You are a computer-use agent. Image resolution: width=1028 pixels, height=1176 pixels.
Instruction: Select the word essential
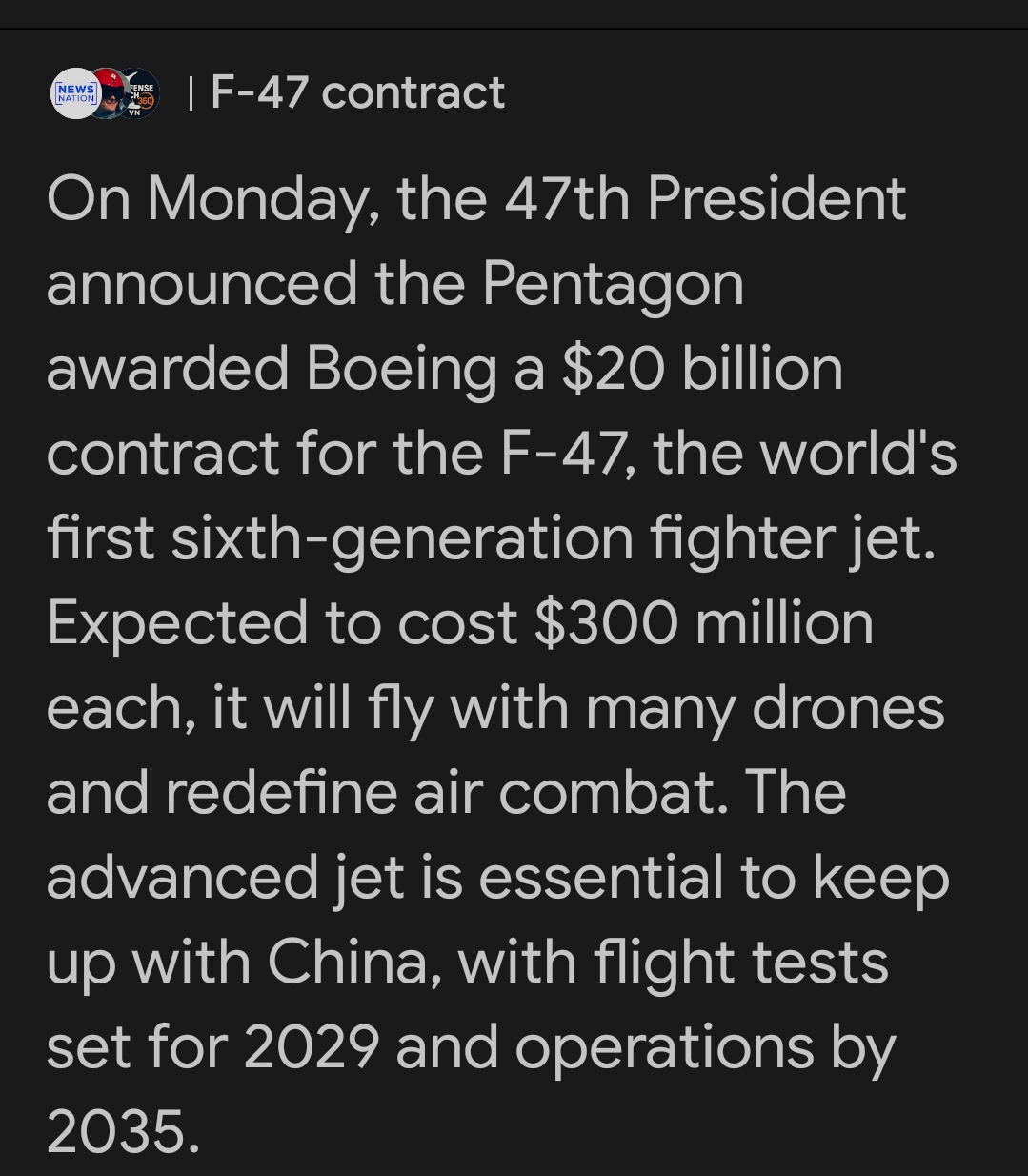(600, 877)
